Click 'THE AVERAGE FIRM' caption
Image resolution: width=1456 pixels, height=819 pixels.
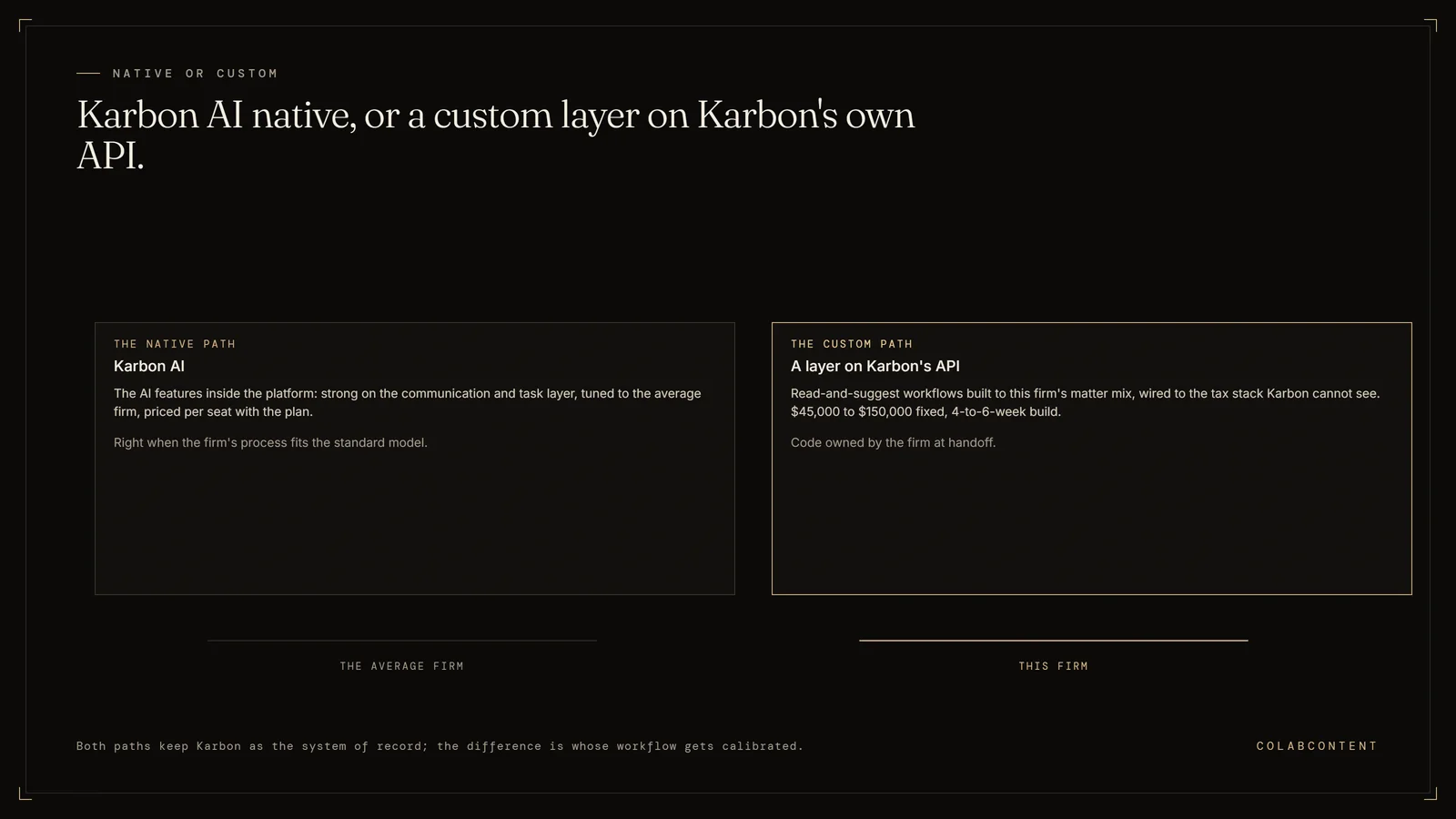[x=402, y=666]
